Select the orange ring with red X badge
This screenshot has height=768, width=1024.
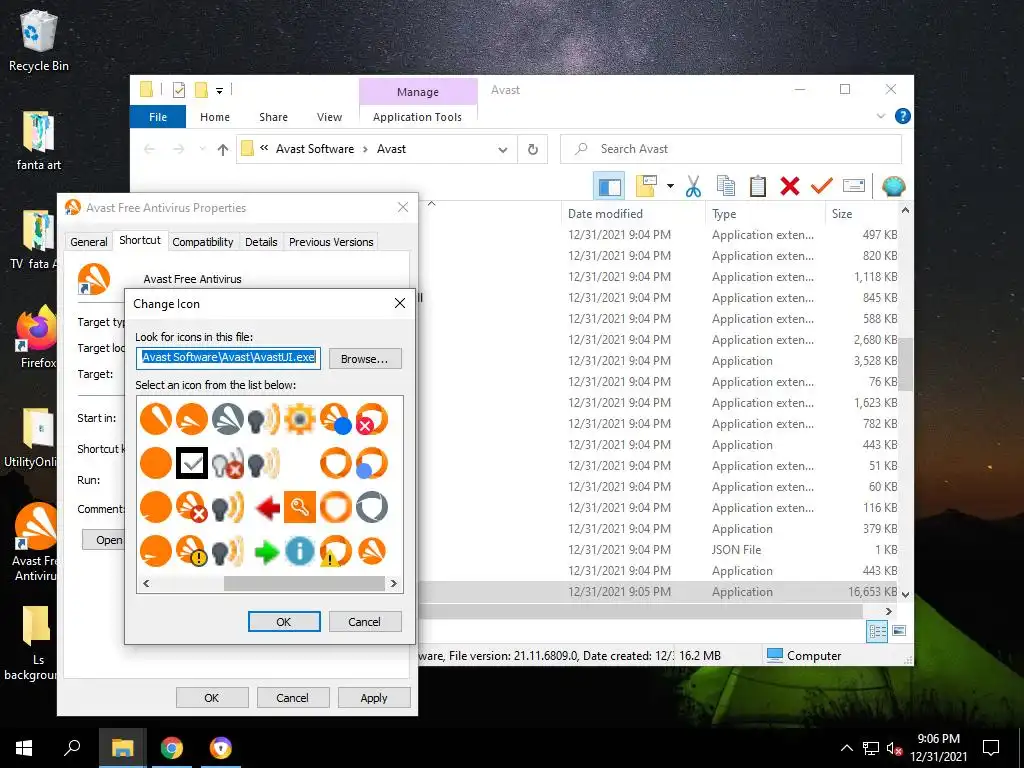372,419
